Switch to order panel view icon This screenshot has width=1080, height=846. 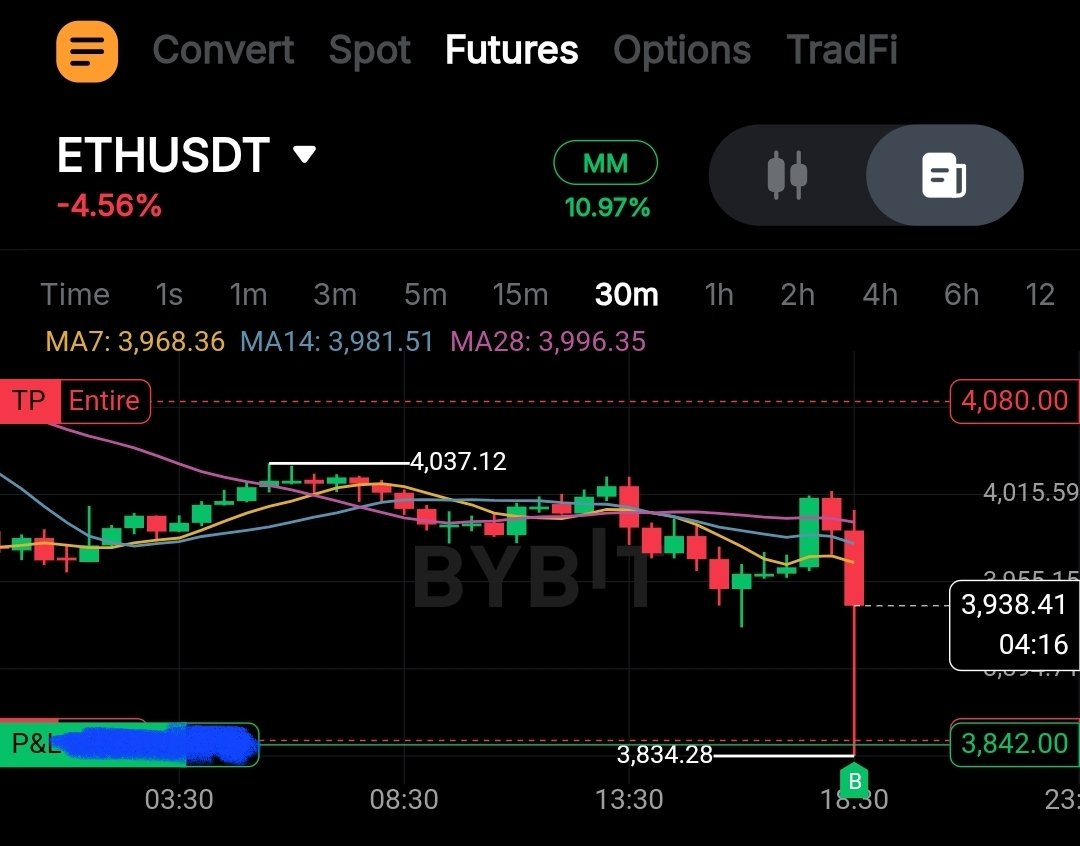pyautogui.click(x=944, y=175)
